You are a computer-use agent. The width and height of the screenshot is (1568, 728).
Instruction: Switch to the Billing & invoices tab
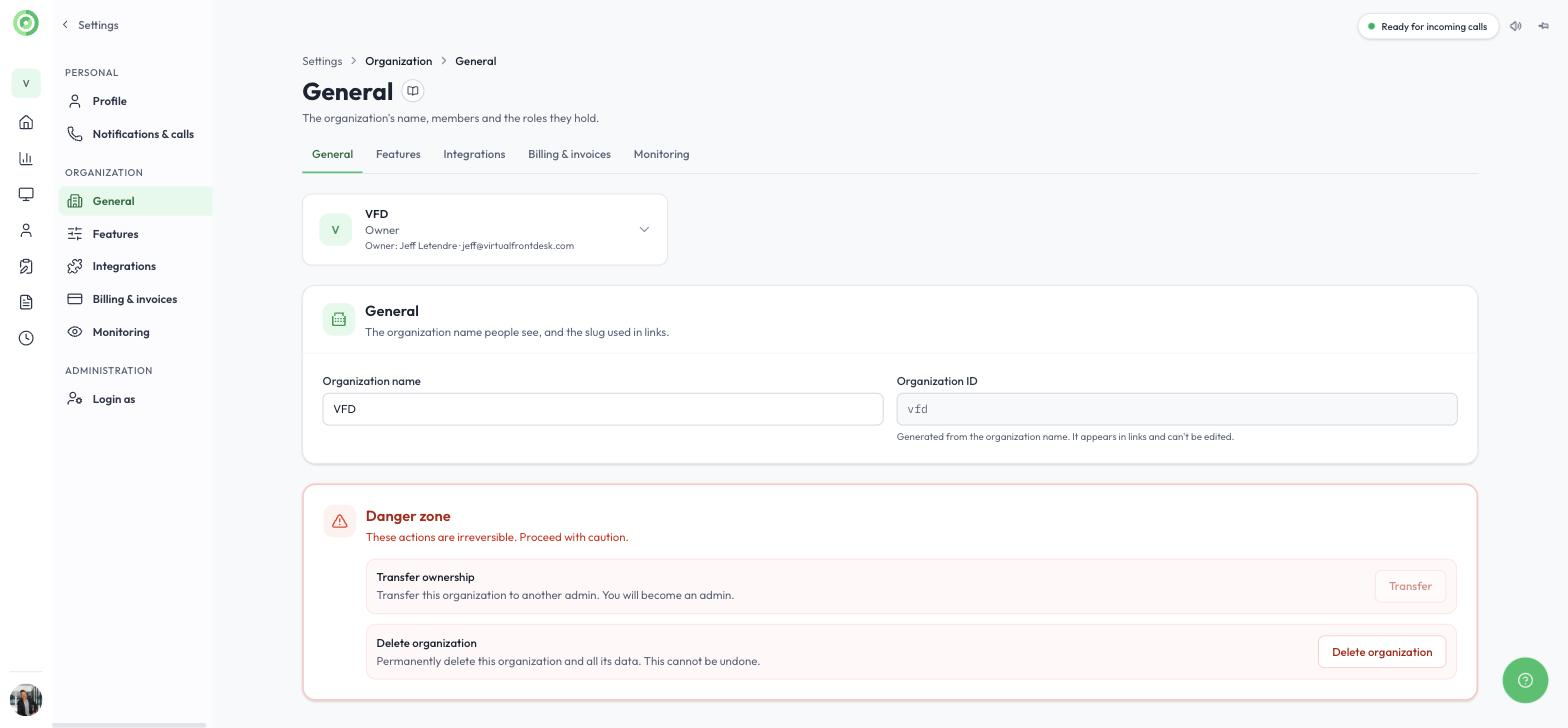[x=569, y=154]
